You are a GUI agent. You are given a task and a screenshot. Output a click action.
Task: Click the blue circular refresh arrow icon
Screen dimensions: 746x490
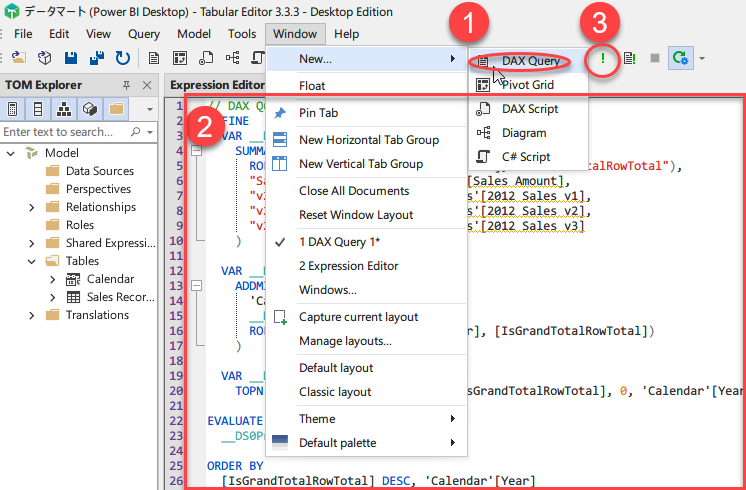click(x=123, y=58)
